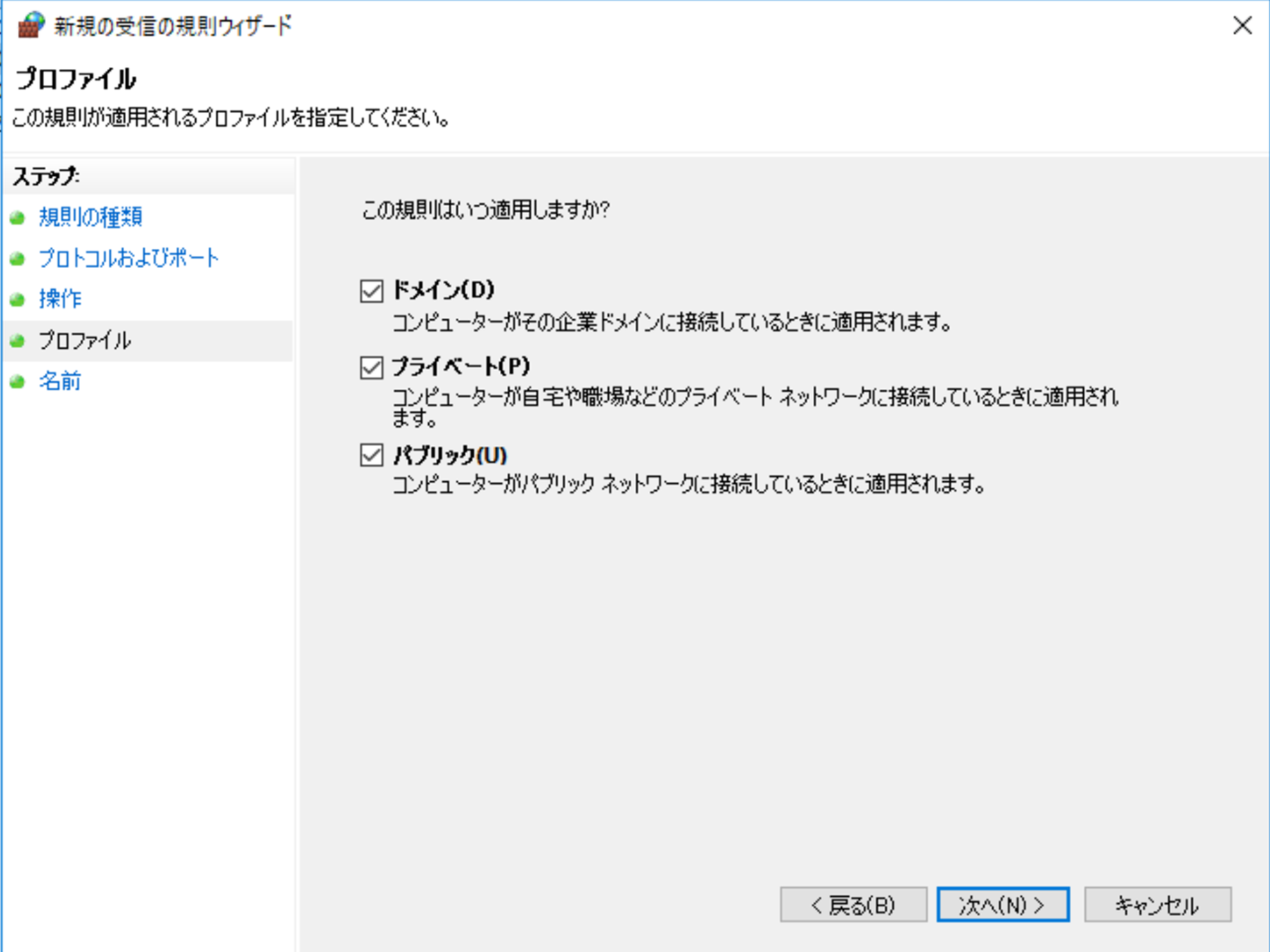Uncheck the ドメイン(D) checkbox

point(370,291)
